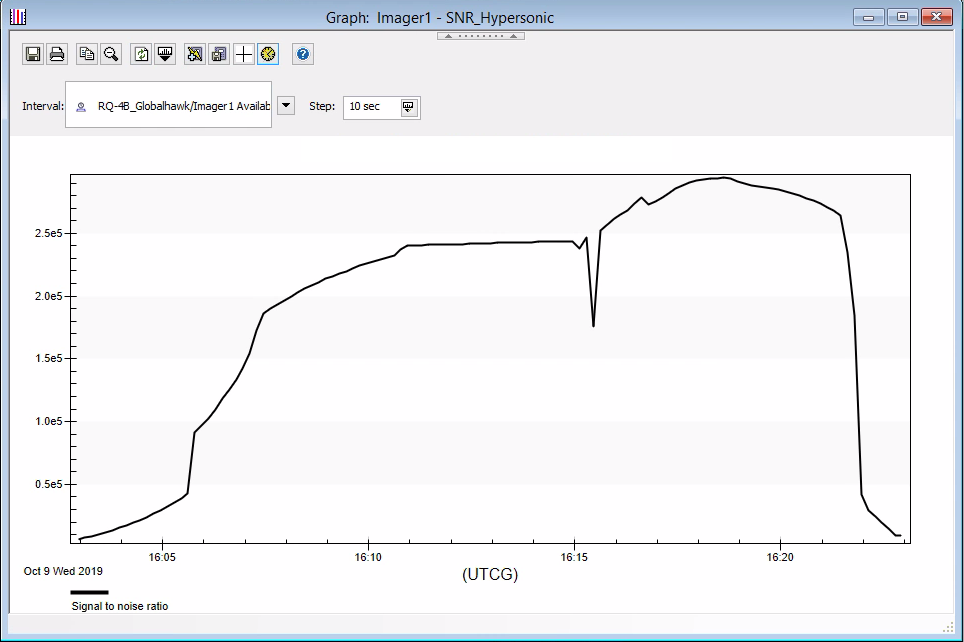Viewport: 964px width, 642px height.
Task: Copy the graph to clipboard
Action: (87, 54)
